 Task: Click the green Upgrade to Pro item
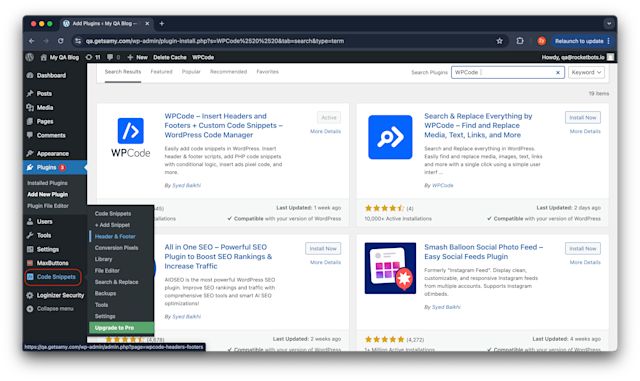point(121,328)
